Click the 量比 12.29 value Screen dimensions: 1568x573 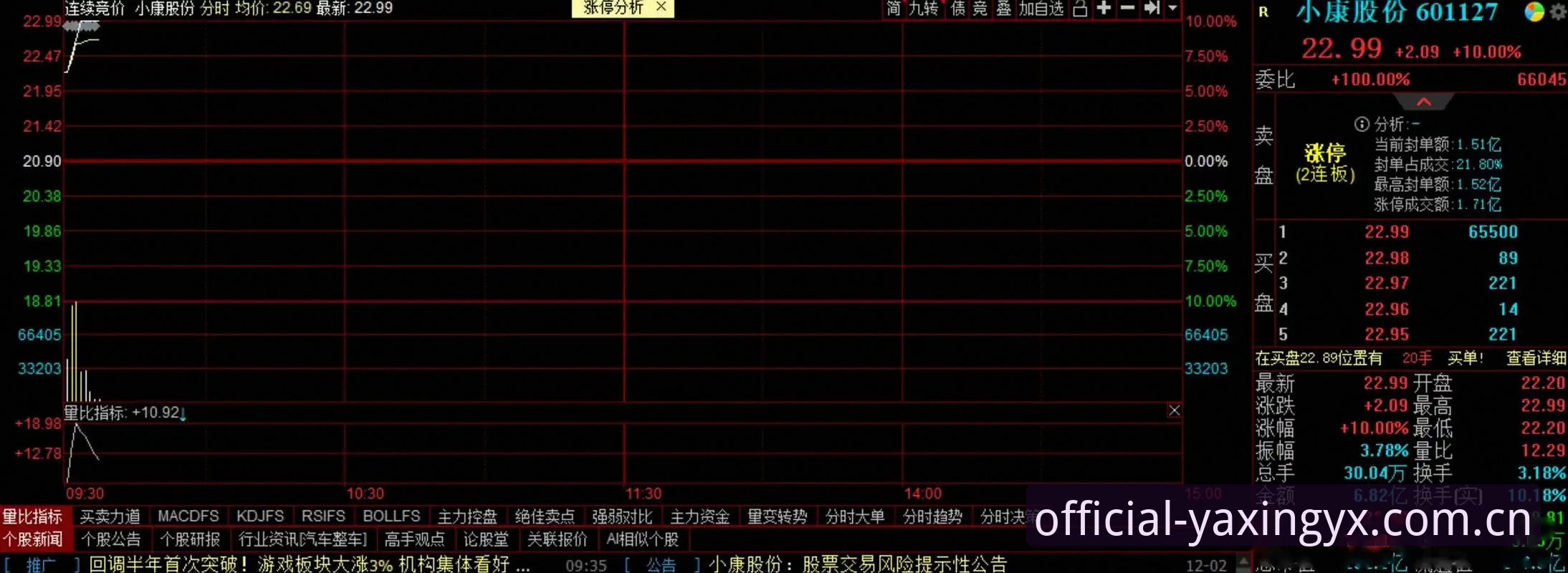click(1542, 451)
